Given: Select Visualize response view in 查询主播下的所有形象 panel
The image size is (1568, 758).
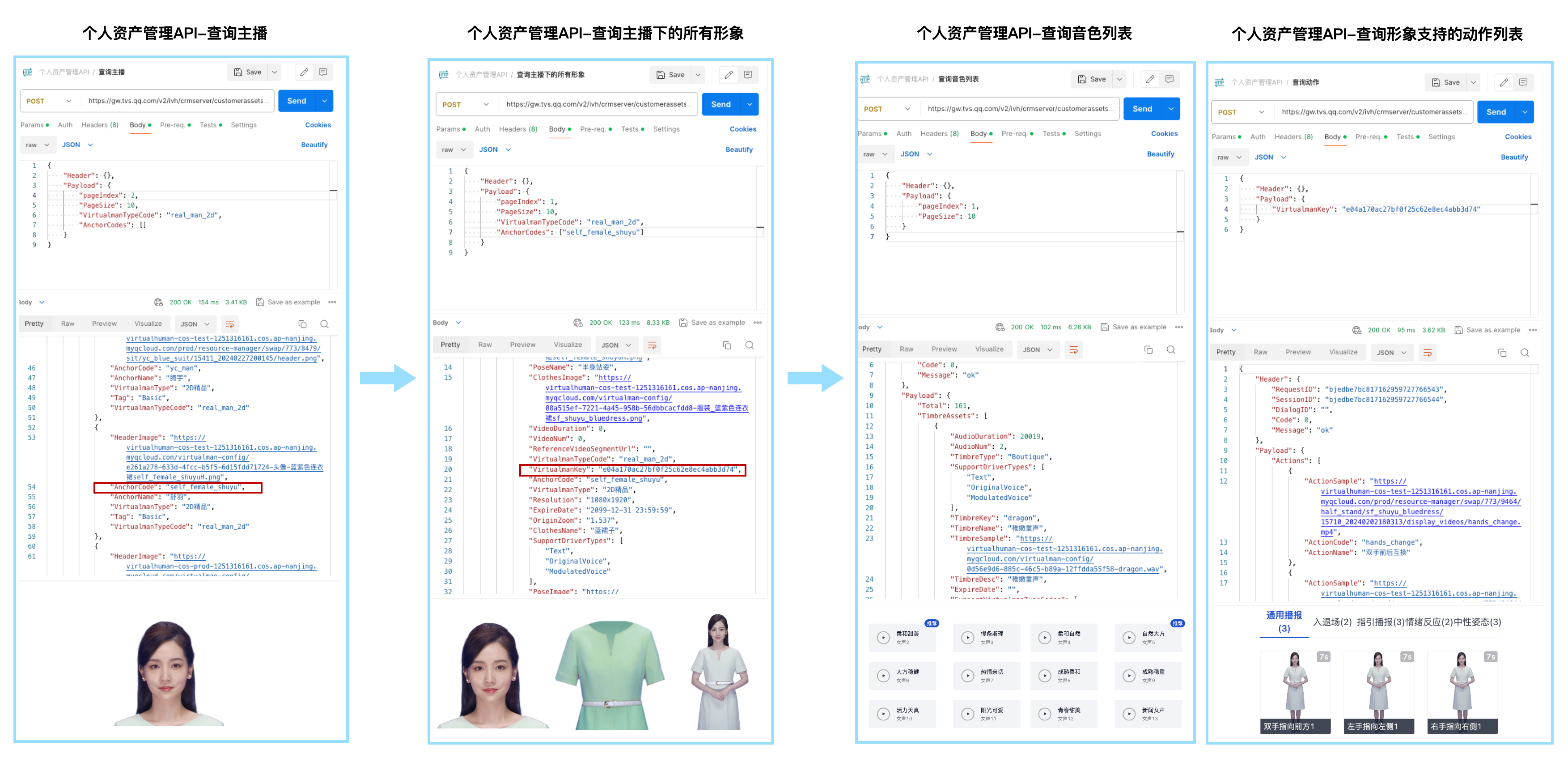Looking at the screenshot, I should point(567,345).
